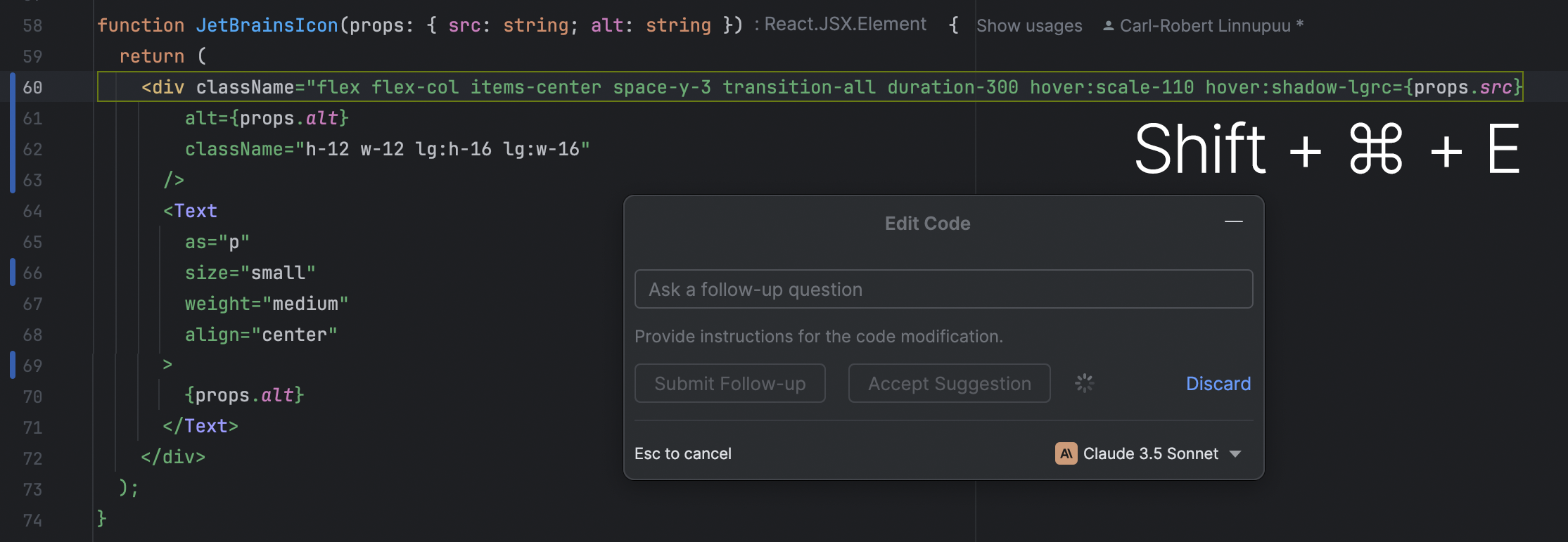Click the author person icon before Carl-Robert
1568x542 pixels.
click(1108, 26)
